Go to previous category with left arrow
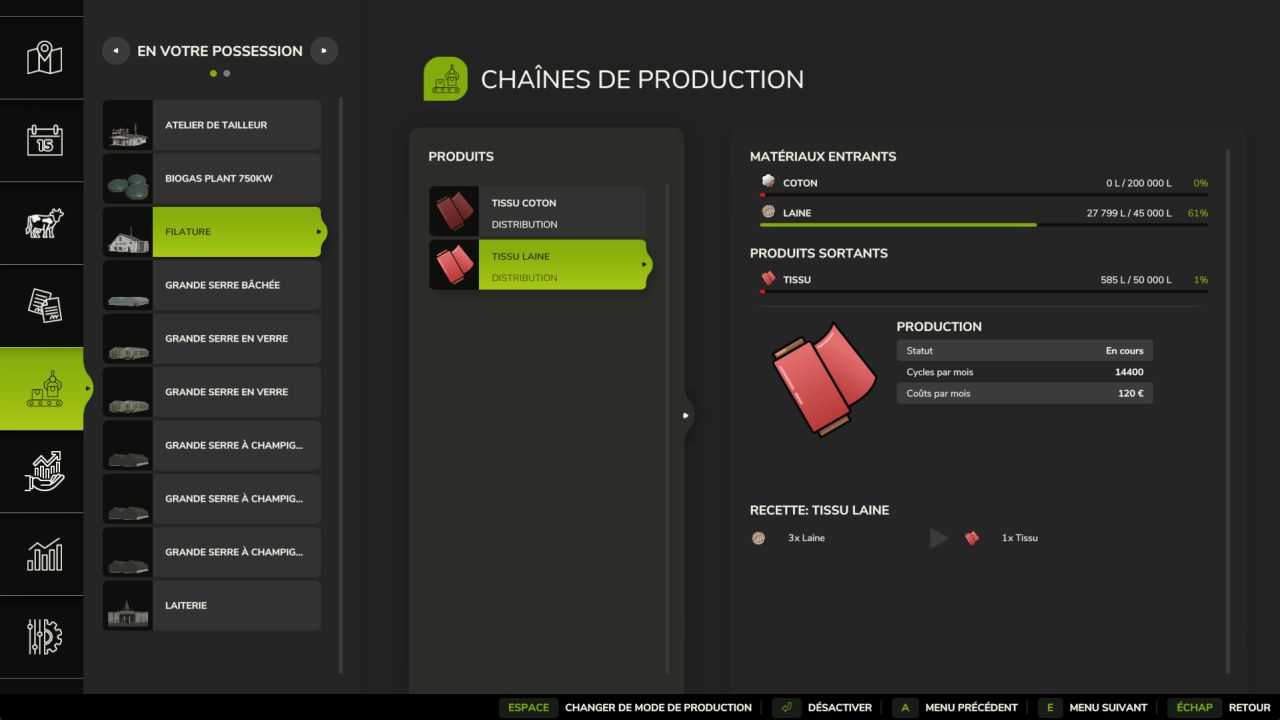Viewport: 1280px width, 720px height. (116, 51)
